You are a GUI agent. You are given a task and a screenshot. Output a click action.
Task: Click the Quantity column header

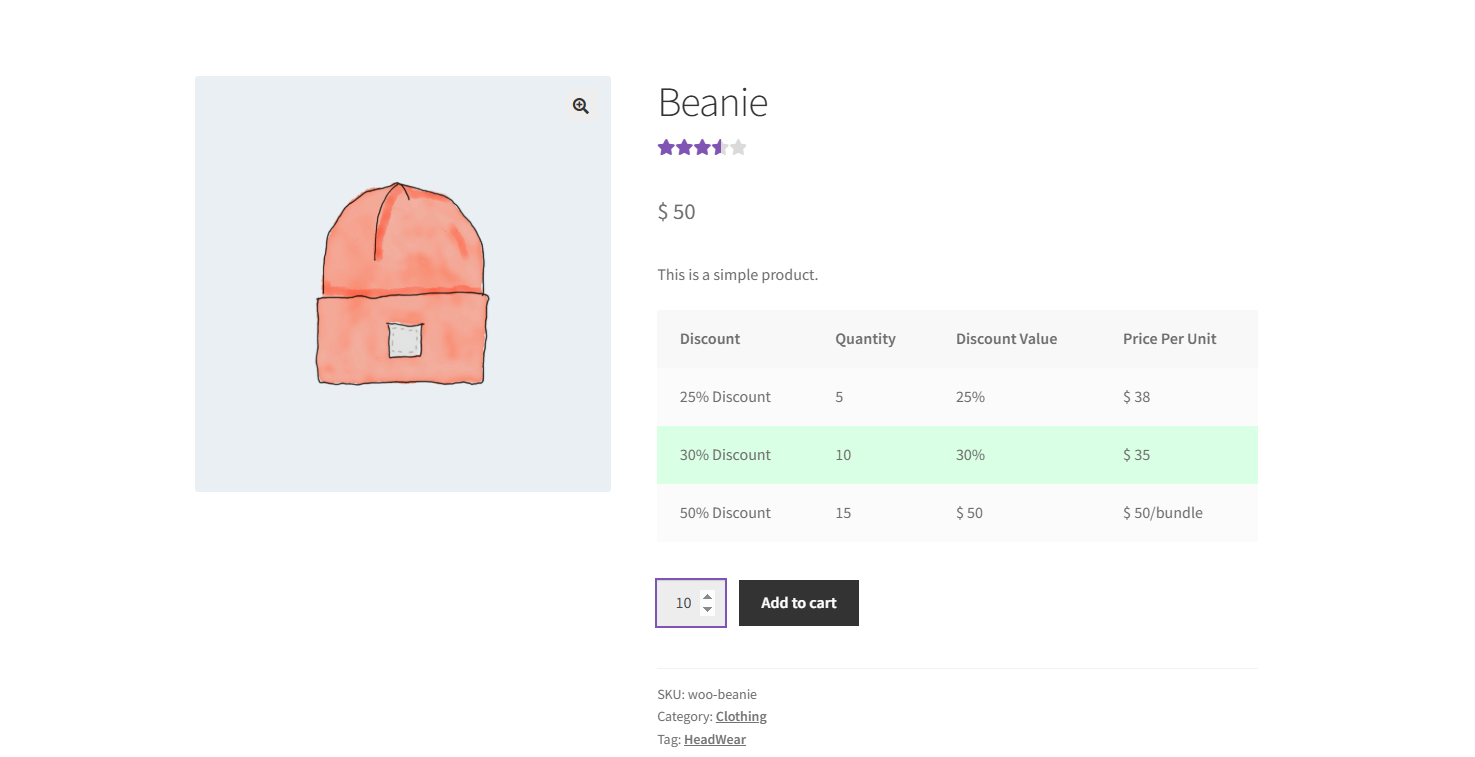[865, 338]
